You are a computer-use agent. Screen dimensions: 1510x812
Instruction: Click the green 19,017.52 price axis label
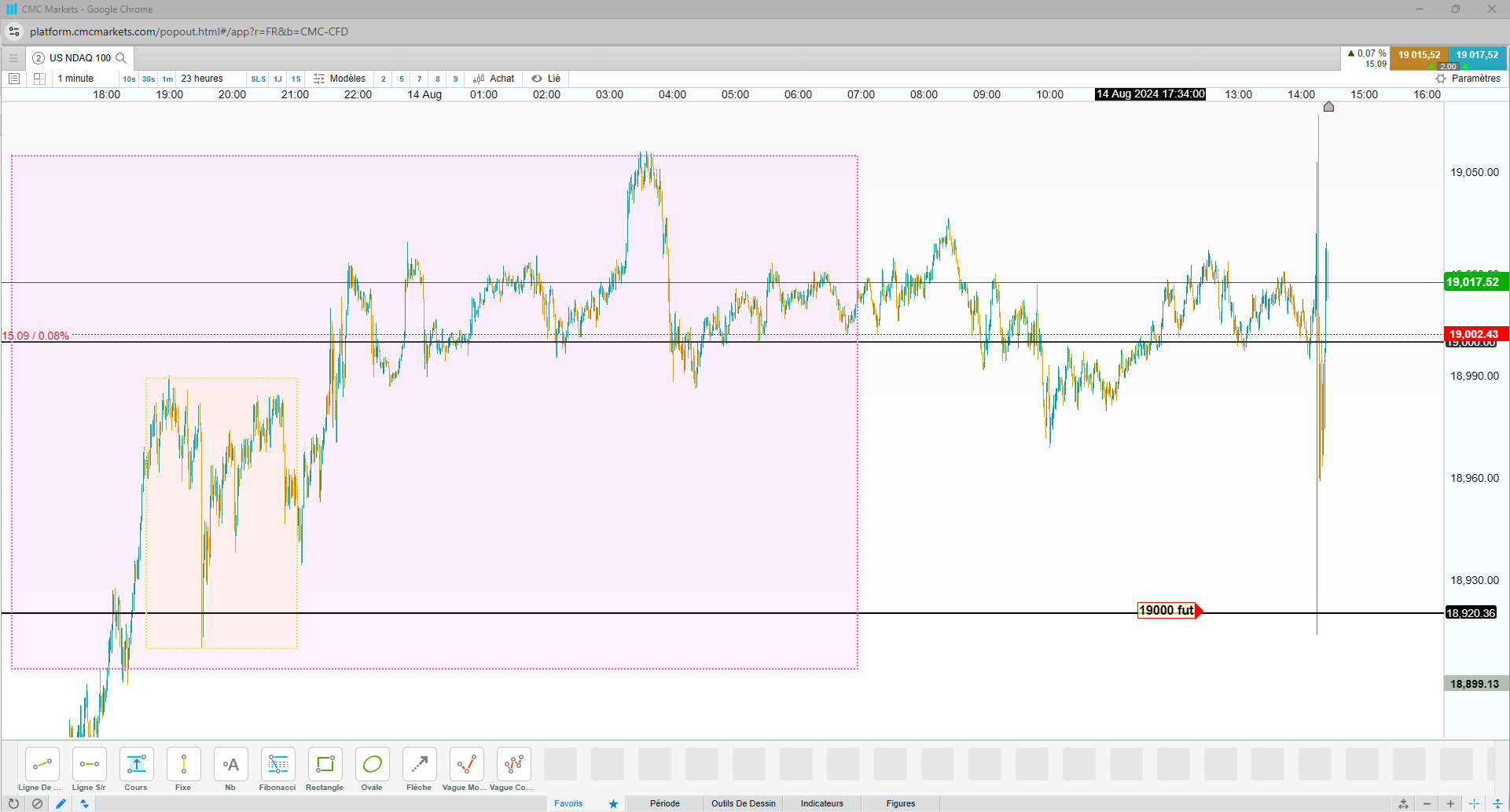(1476, 282)
